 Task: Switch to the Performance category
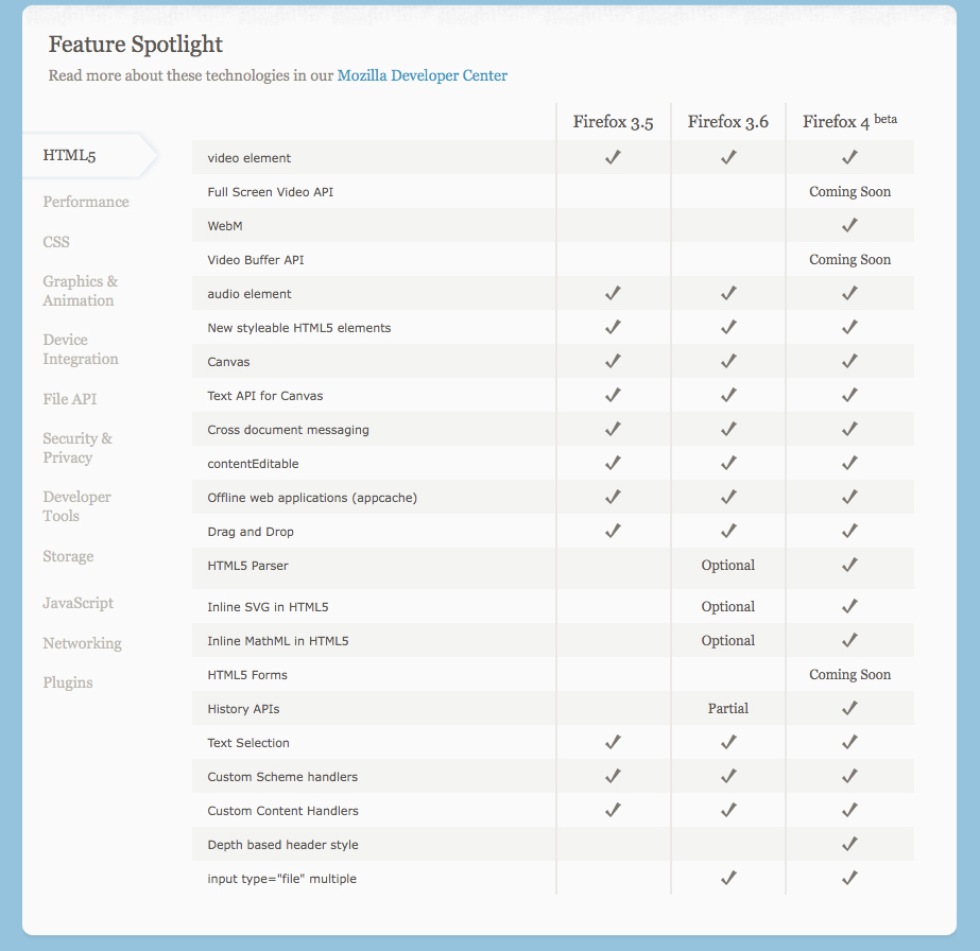pos(86,202)
